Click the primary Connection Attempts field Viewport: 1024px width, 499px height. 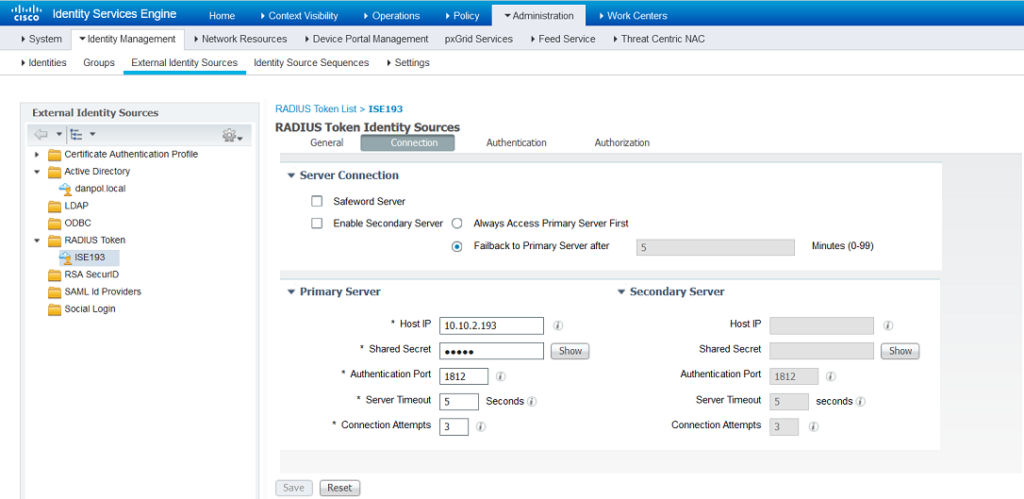pos(454,427)
